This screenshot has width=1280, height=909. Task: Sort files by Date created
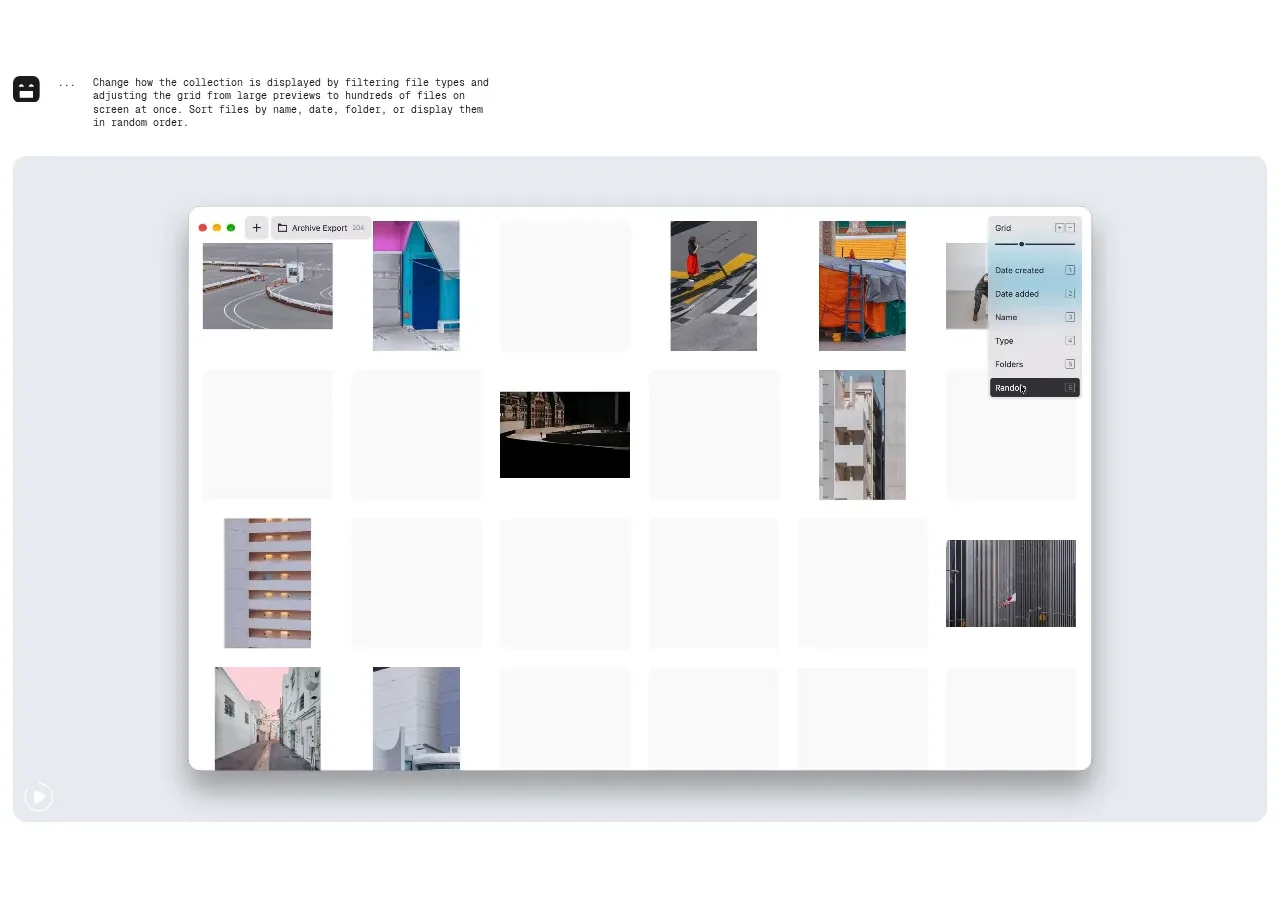[1034, 270]
